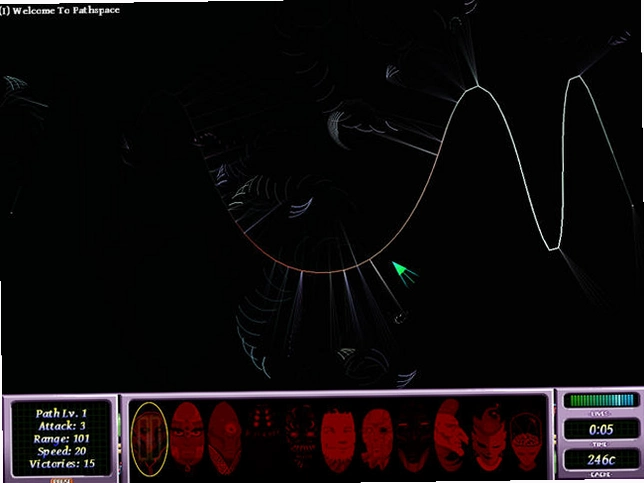
Task: Pick the veiled mask with two eyes
Action: pos(187,436)
